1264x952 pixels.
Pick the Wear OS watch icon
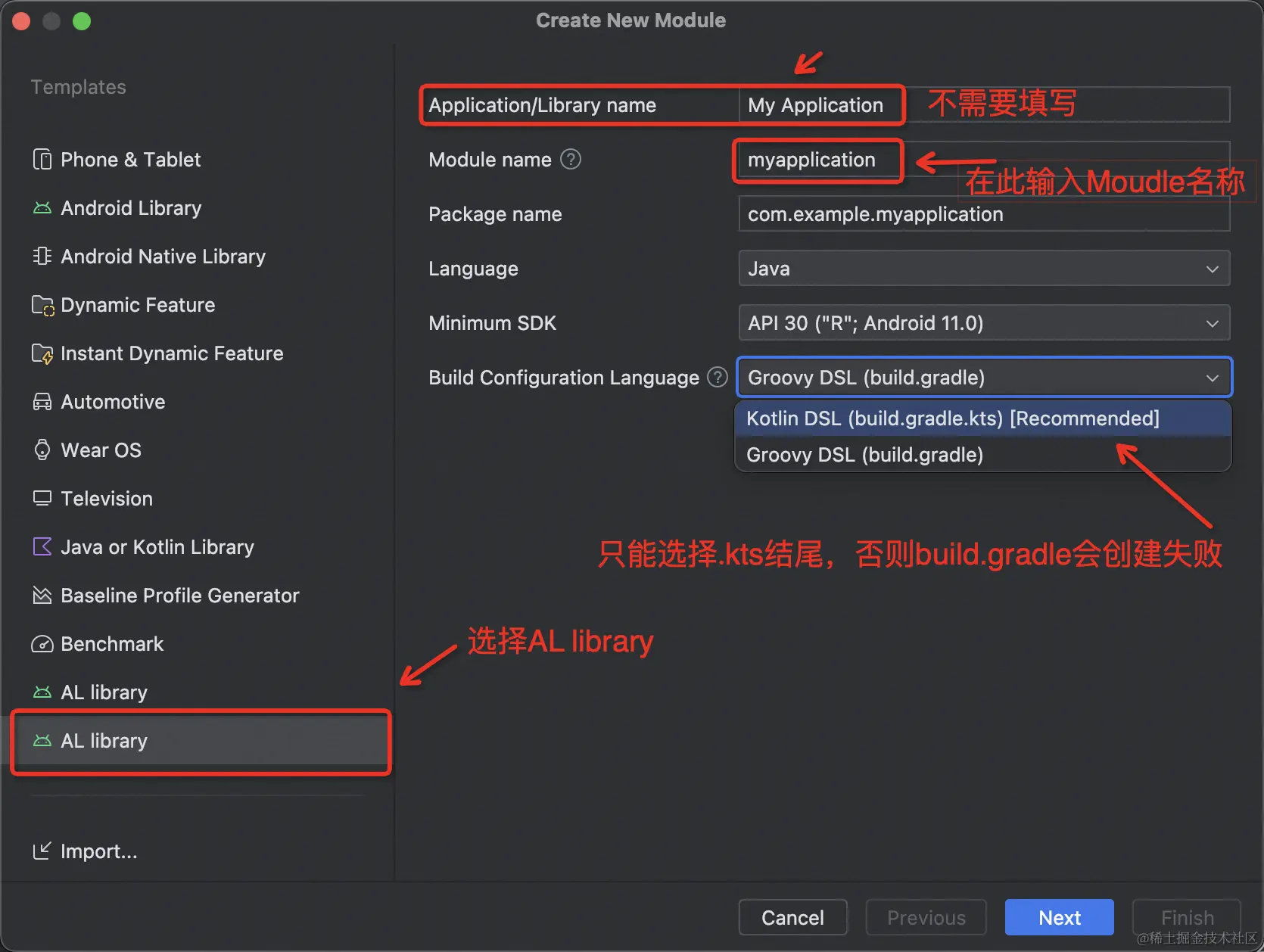[x=42, y=450]
